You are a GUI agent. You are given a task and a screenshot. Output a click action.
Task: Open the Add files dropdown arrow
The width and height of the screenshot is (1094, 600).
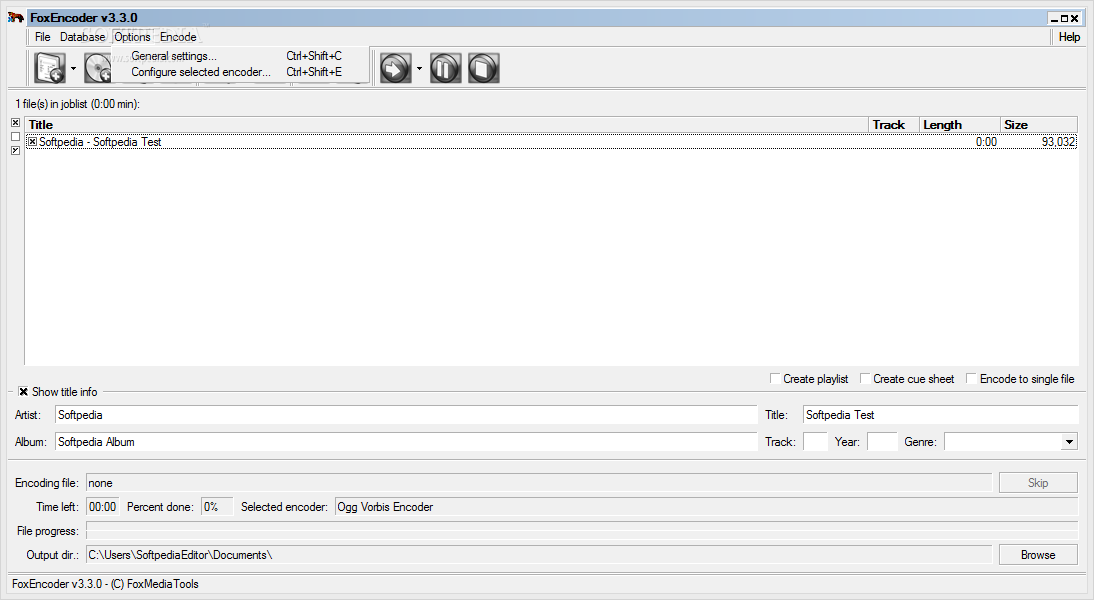point(73,68)
